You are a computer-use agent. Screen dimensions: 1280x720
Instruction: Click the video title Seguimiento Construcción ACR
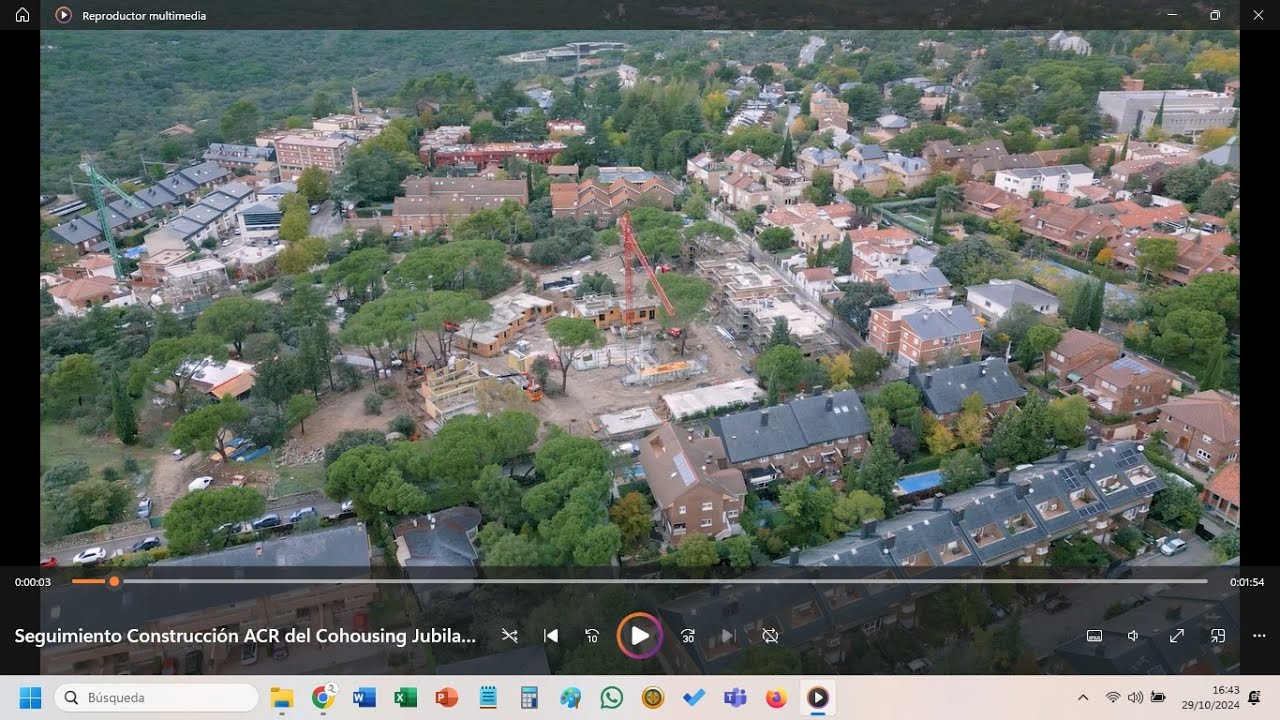tap(245, 635)
